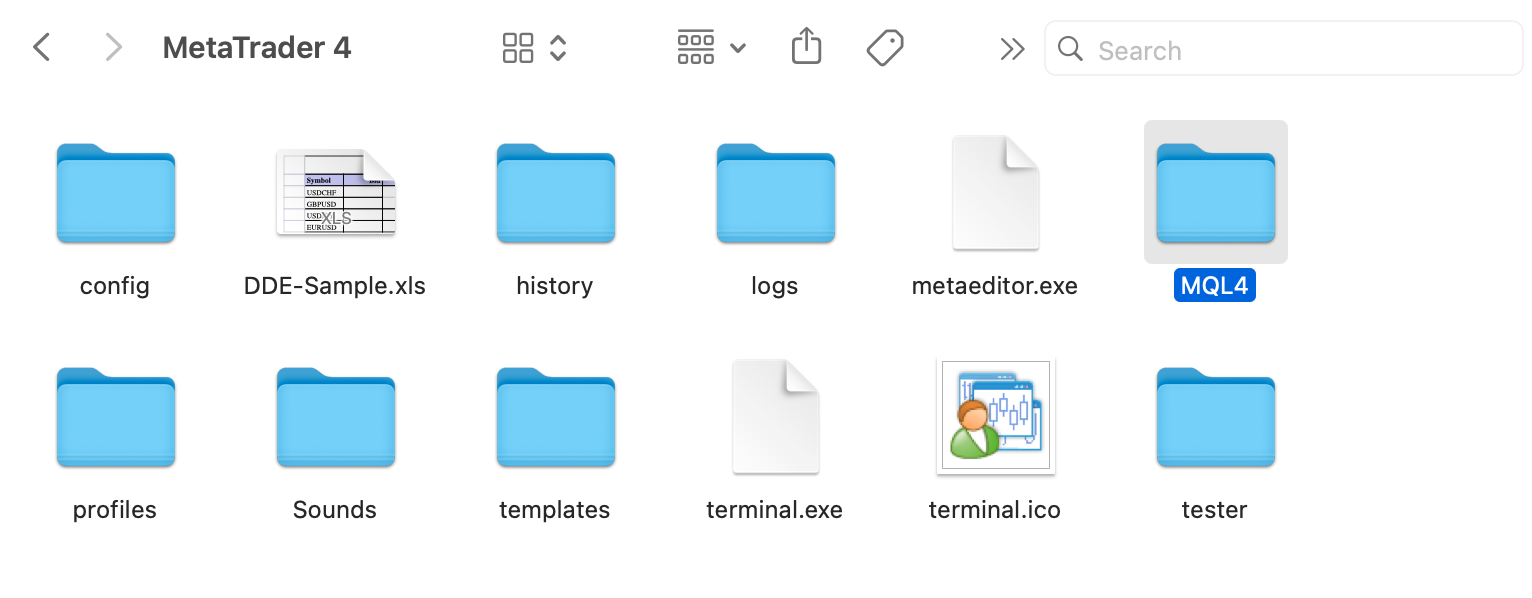Select the terminal.ico image thumbnail

tap(996, 416)
